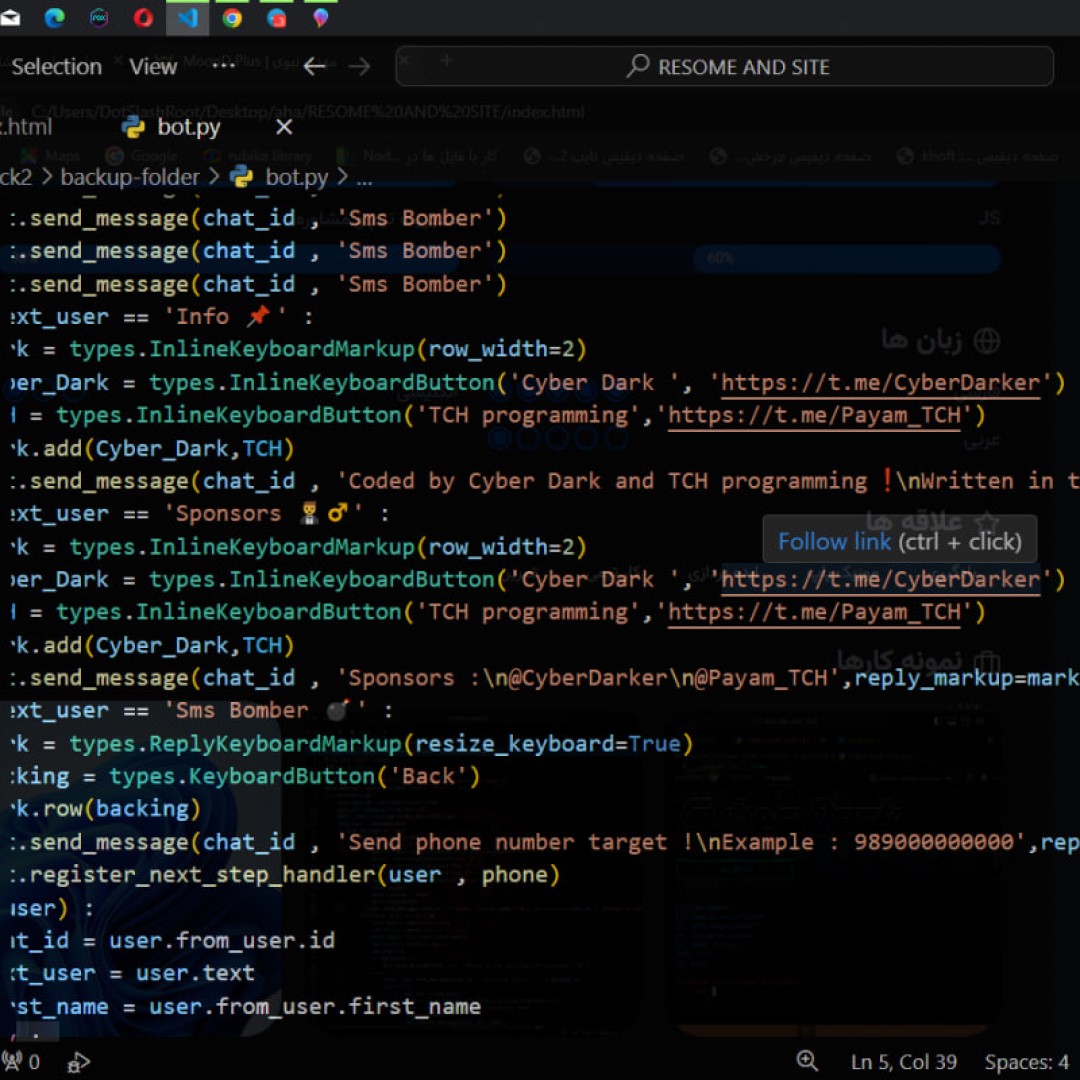Viewport: 1080px width, 1080px height.
Task: Click the run and debug status bar icon
Action: [78, 1061]
